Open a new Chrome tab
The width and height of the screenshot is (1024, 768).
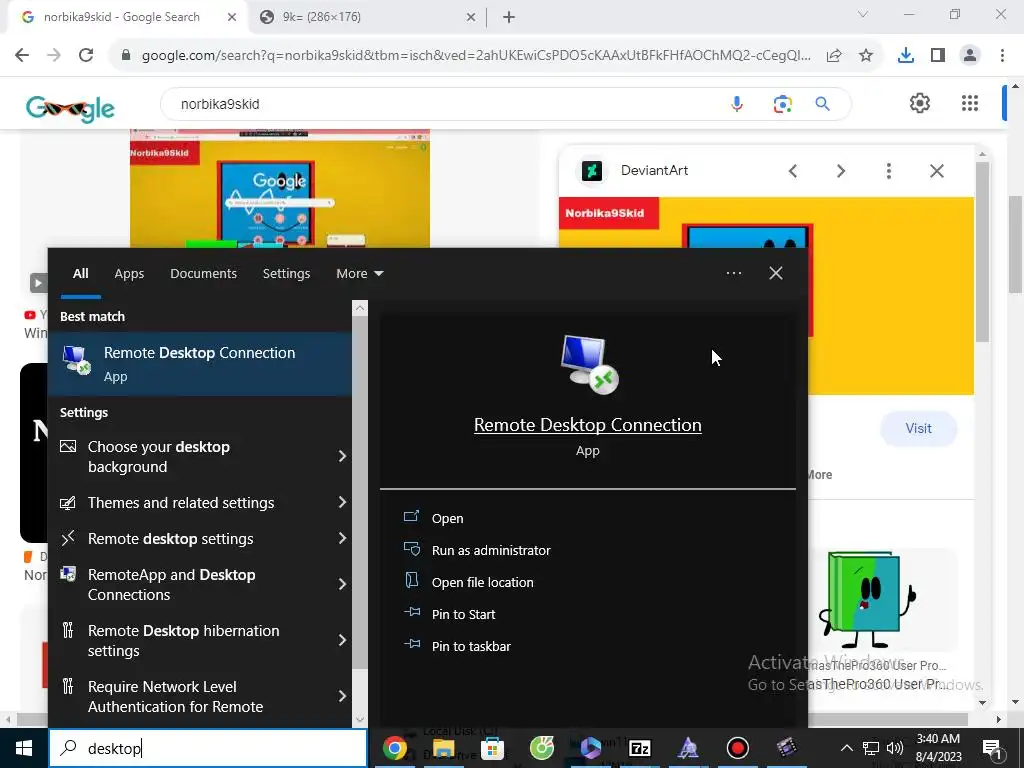(x=509, y=18)
